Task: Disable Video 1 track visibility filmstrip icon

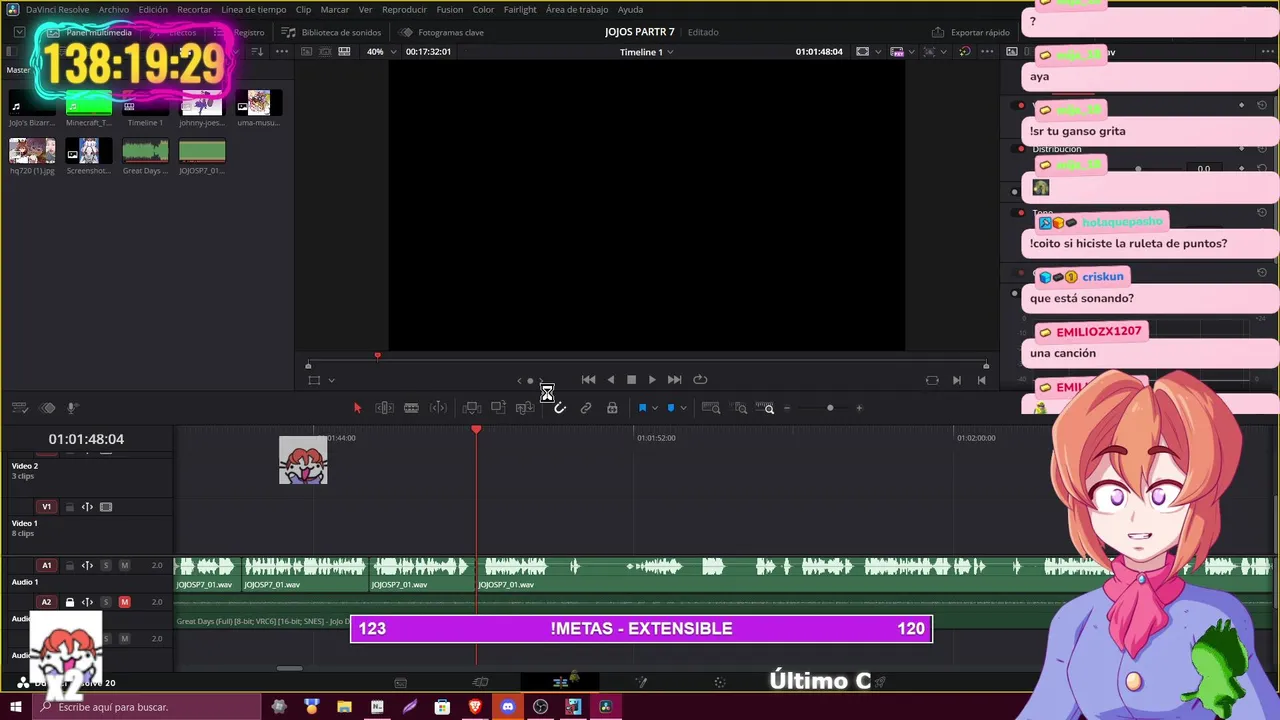Action: [106, 507]
